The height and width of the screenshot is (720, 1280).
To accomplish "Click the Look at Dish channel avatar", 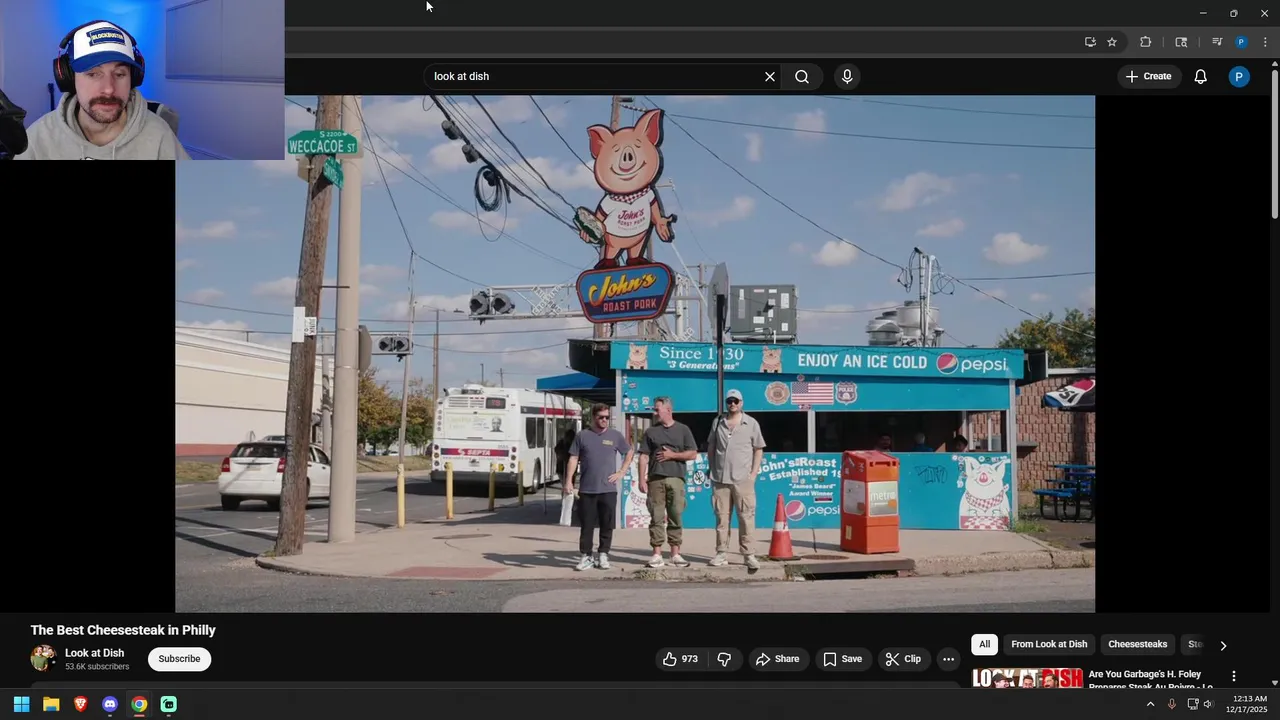I will click(x=43, y=658).
